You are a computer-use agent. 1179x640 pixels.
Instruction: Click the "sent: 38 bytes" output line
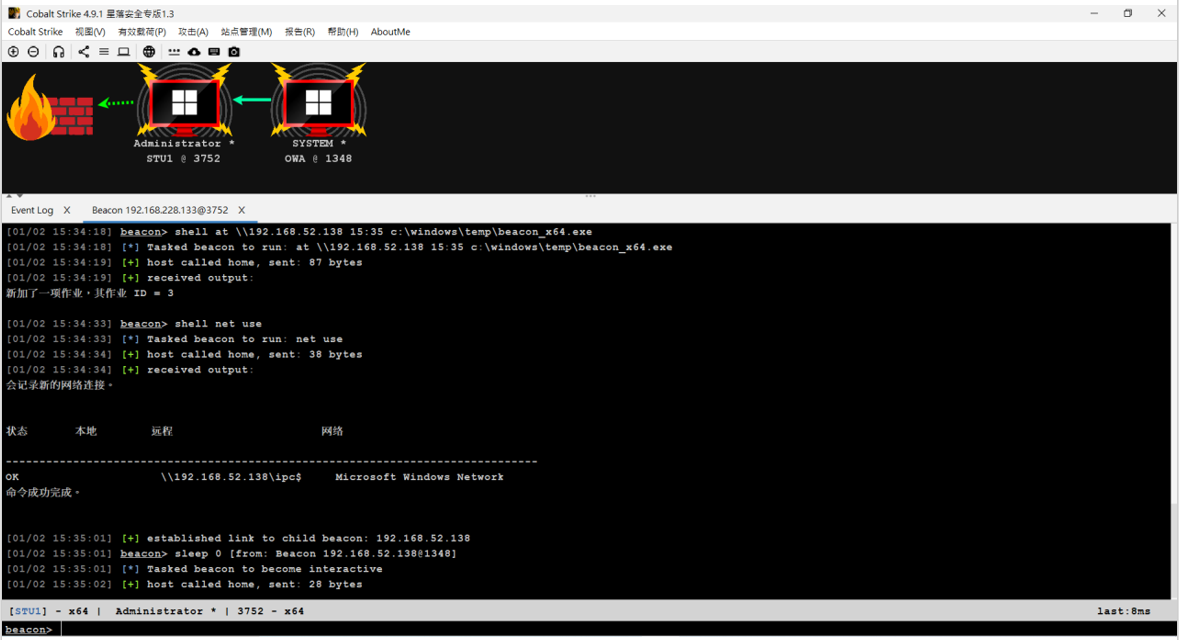[184, 355]
